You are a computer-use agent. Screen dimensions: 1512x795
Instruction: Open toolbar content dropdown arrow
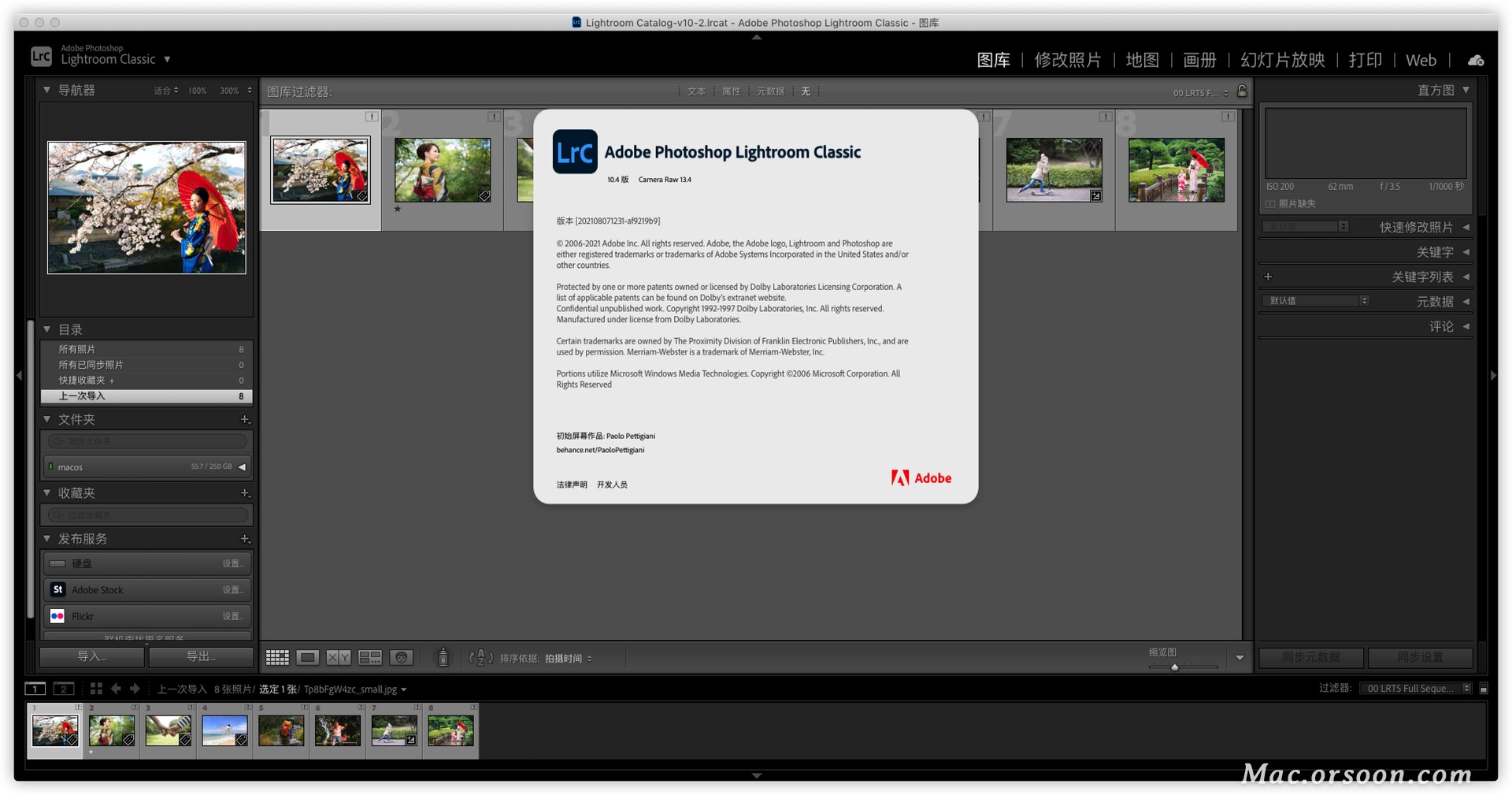pyautogui.click(x=1240, y=658)
